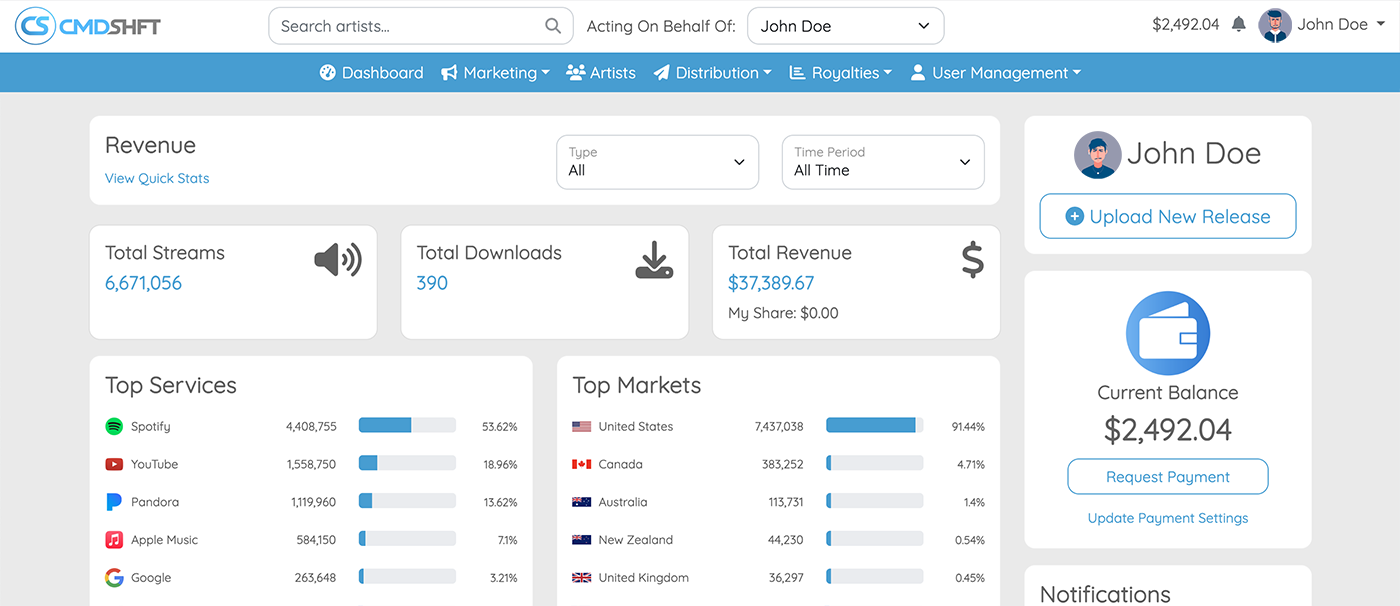This screenshot has height=606, width=1400.
Task: Click the download icon on Total Downloads card
Action: pyautogui.click(x=654, y=260)
